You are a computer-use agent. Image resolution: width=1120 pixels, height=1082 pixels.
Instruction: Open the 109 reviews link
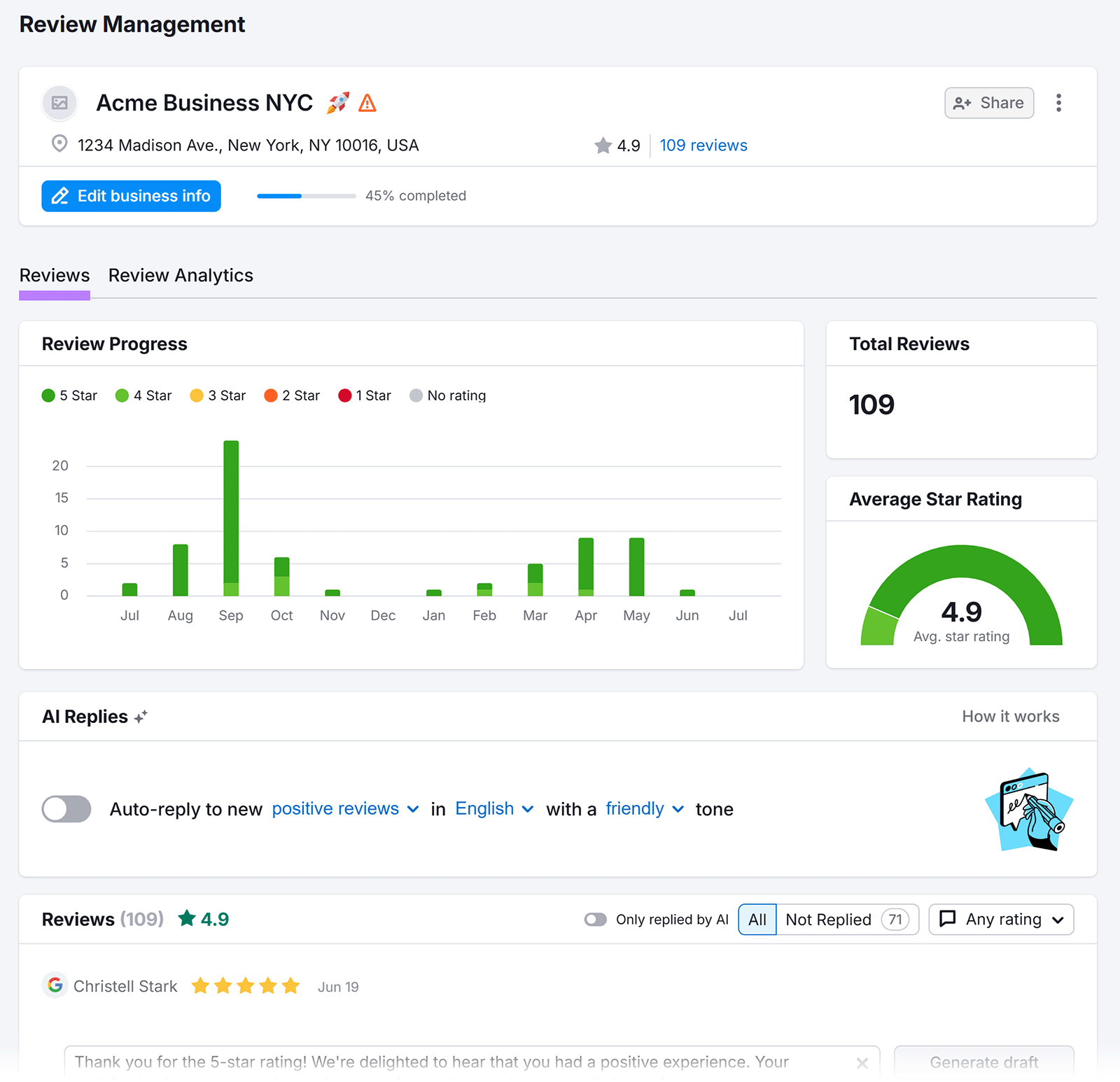(703, 145)
